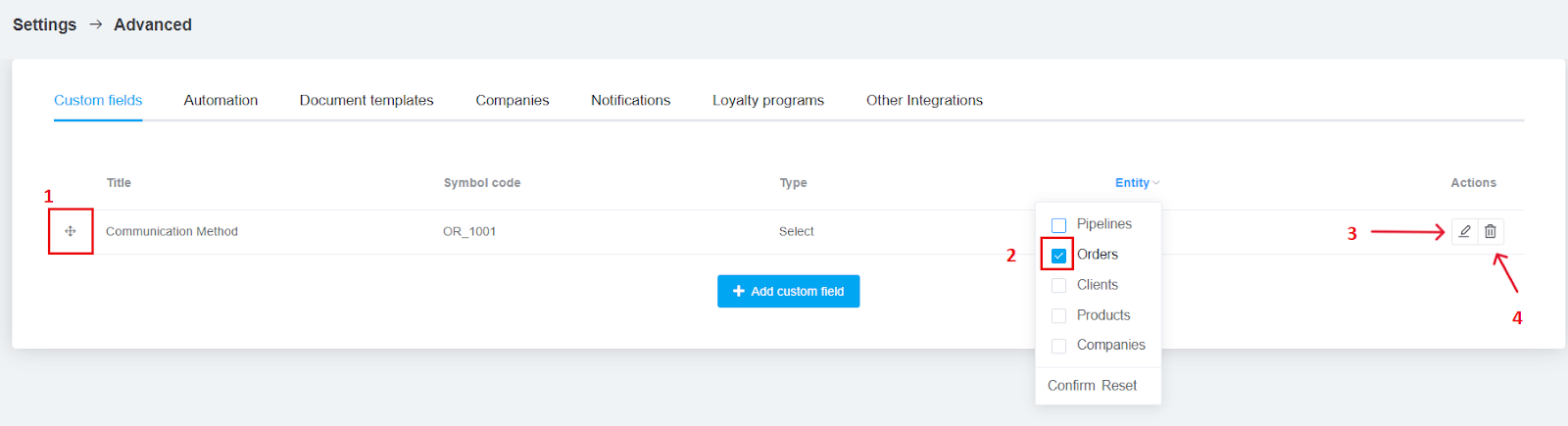Open the Document templates tab
This screenshot has width=1568, height=426.
point(367,100)
